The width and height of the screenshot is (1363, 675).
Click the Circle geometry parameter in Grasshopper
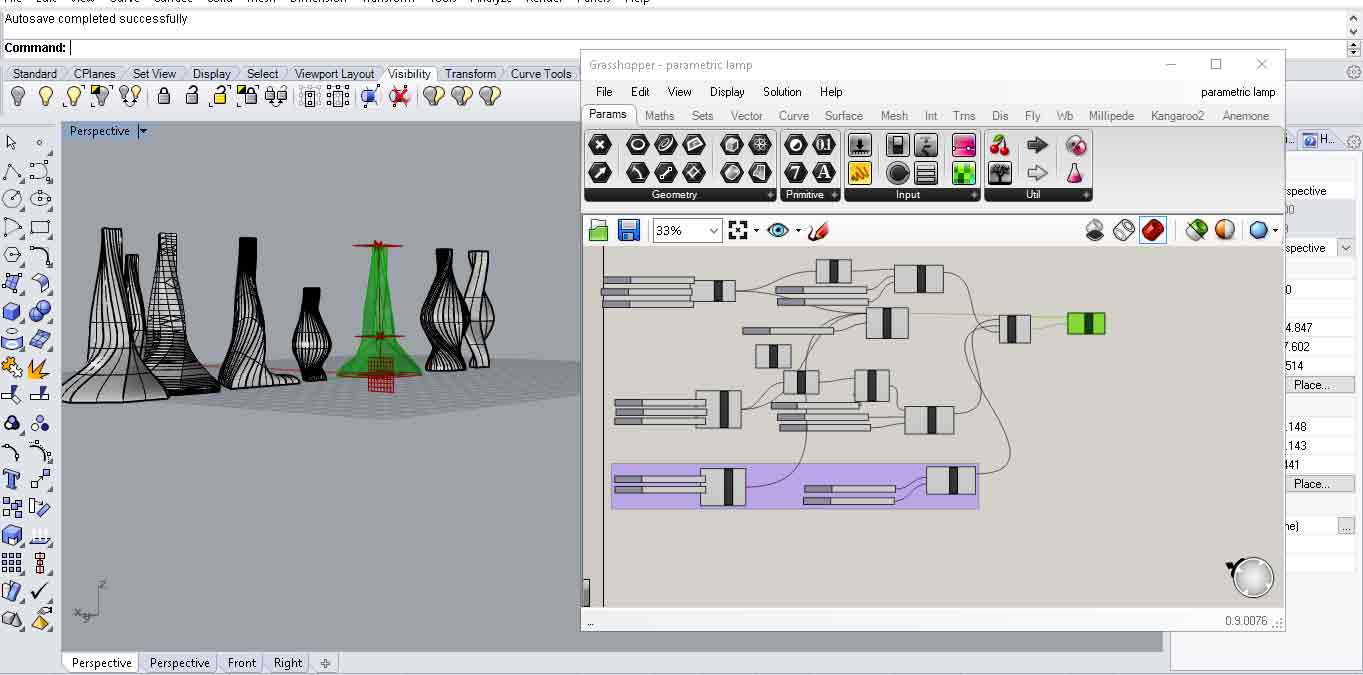[637, 145]
